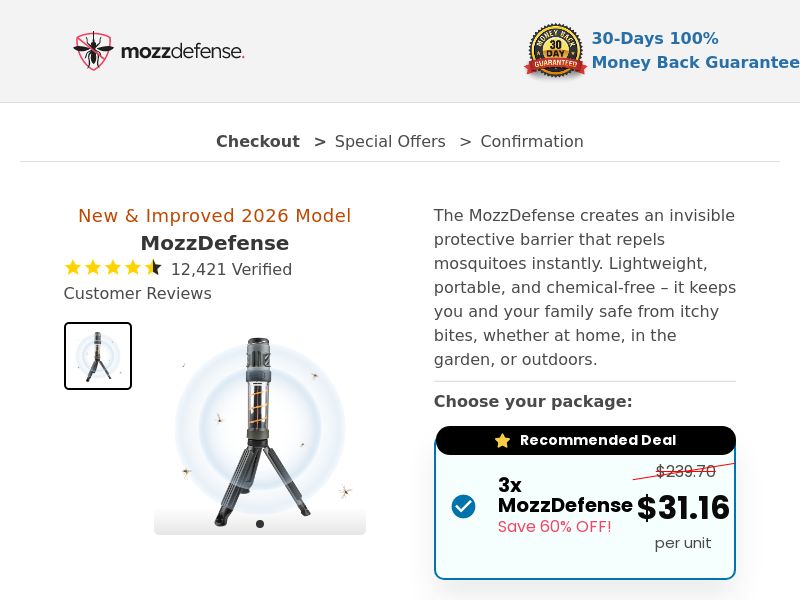Viewport: 800px width, 600px height.
Task: Click the gold star in Recommended Deal banner
Action: [x=501, y=440]
